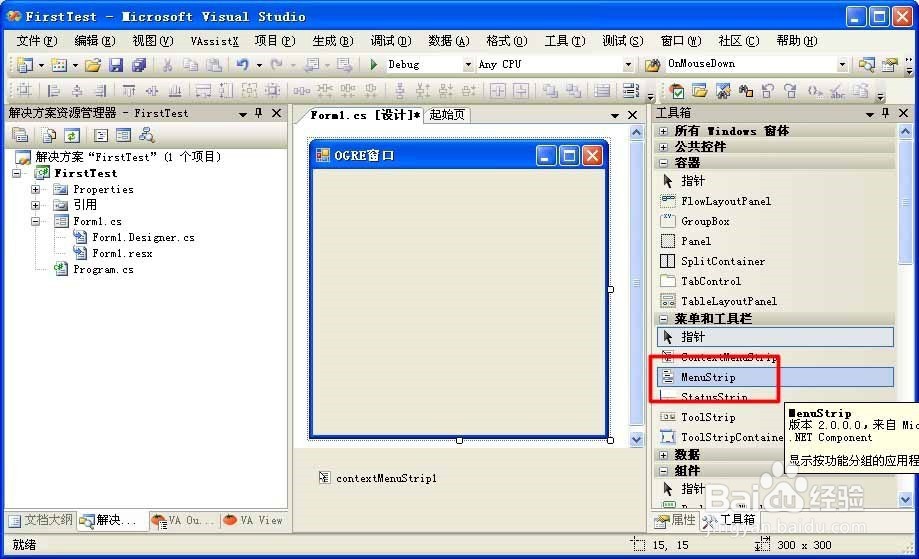
Task: Save the current file with floppy icon
Action: (x=116, y=64)
